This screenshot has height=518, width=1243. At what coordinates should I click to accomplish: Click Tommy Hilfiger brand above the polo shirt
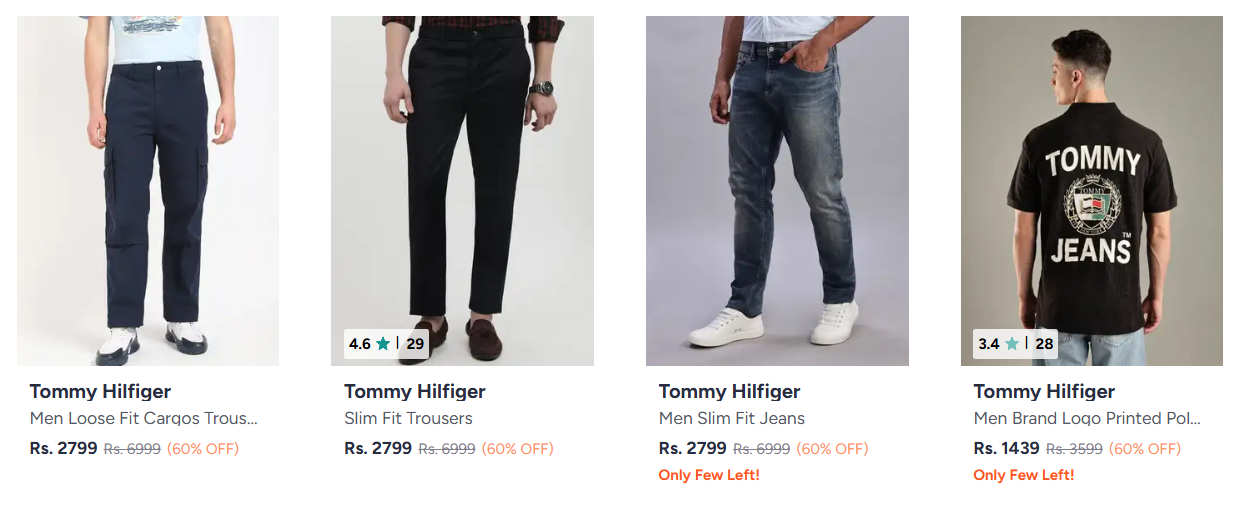[x=1044, y=391]
